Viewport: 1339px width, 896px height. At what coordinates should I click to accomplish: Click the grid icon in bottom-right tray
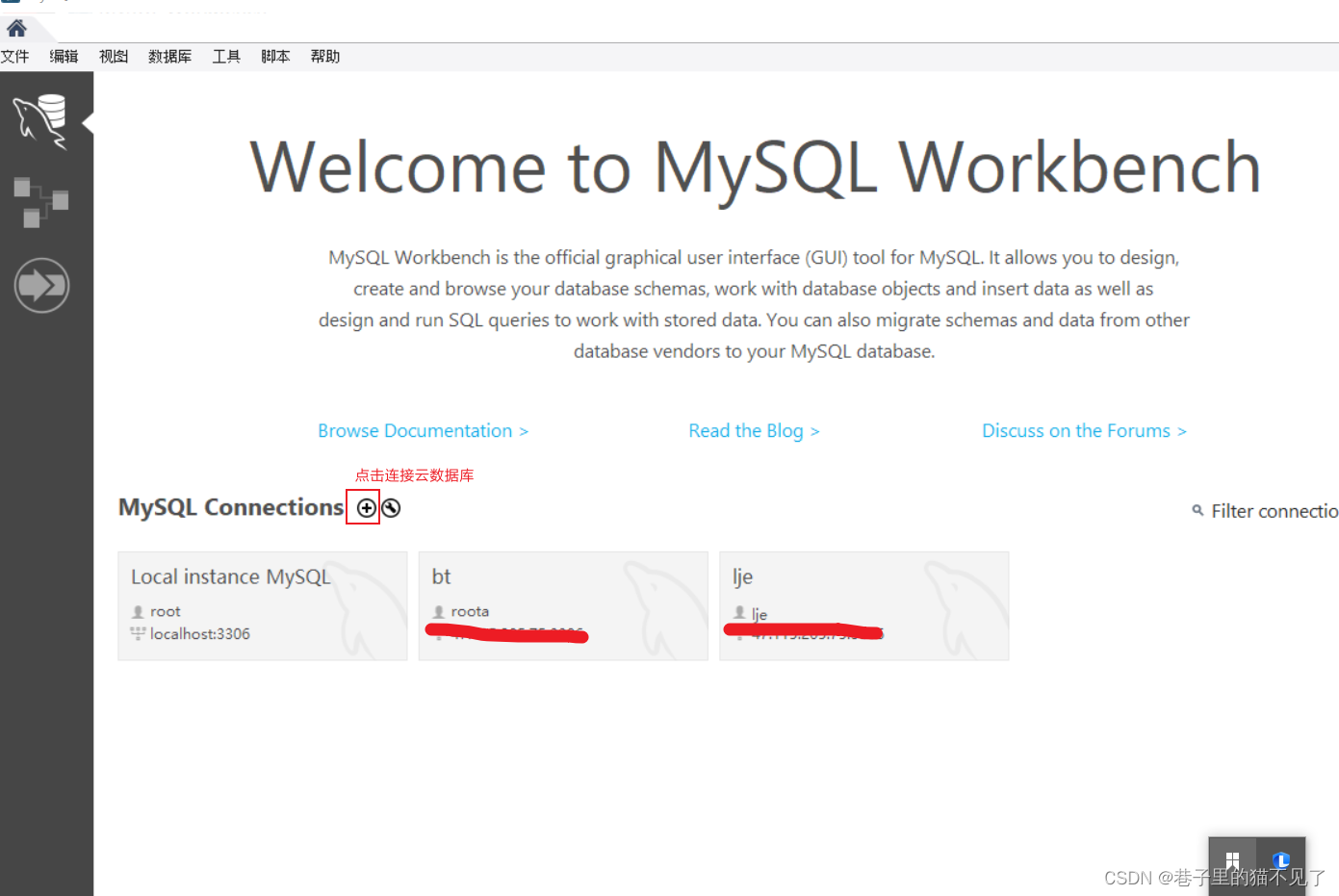[x=1232, y=859]
